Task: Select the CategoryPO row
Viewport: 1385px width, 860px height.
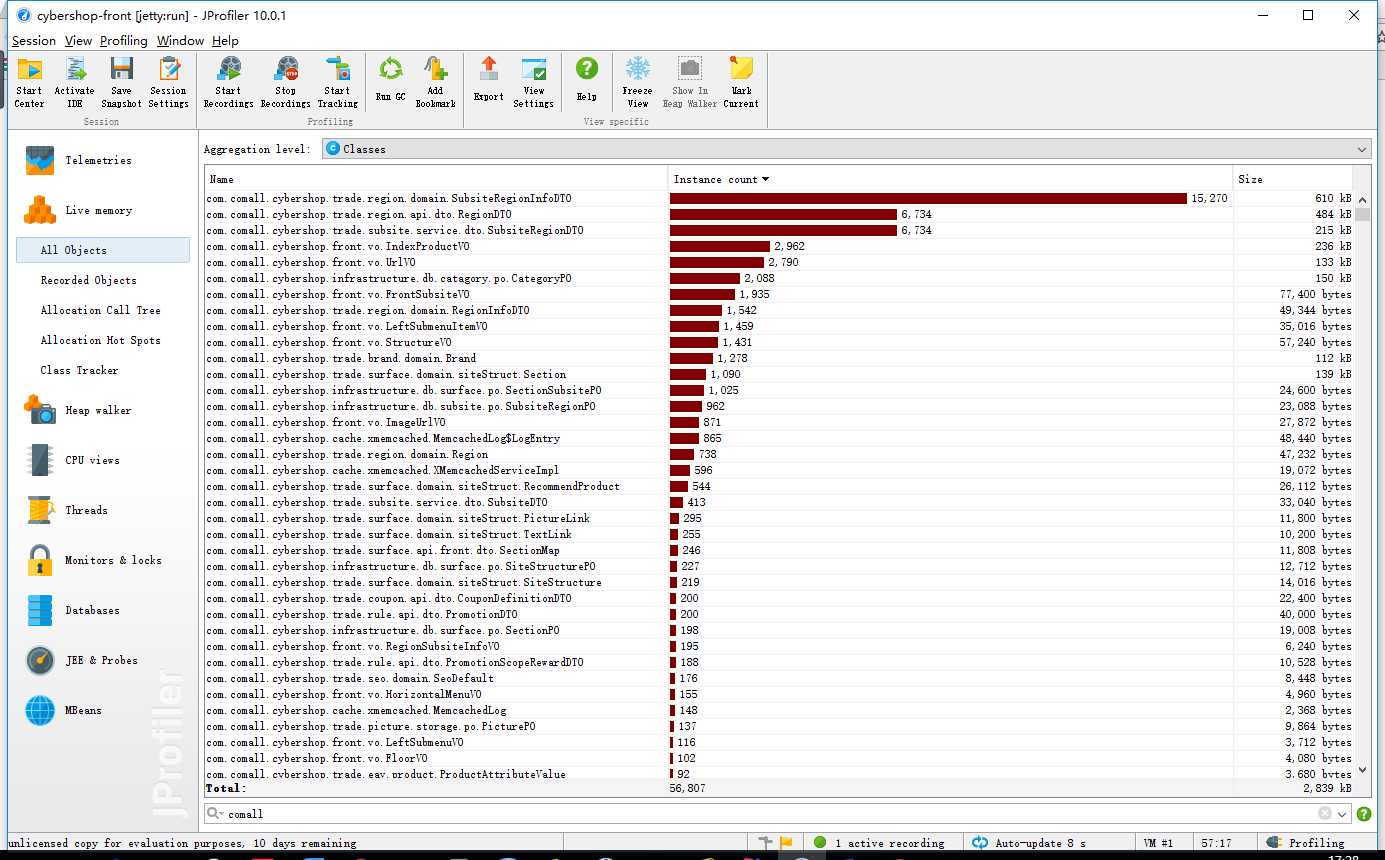Action: point(780,278)
